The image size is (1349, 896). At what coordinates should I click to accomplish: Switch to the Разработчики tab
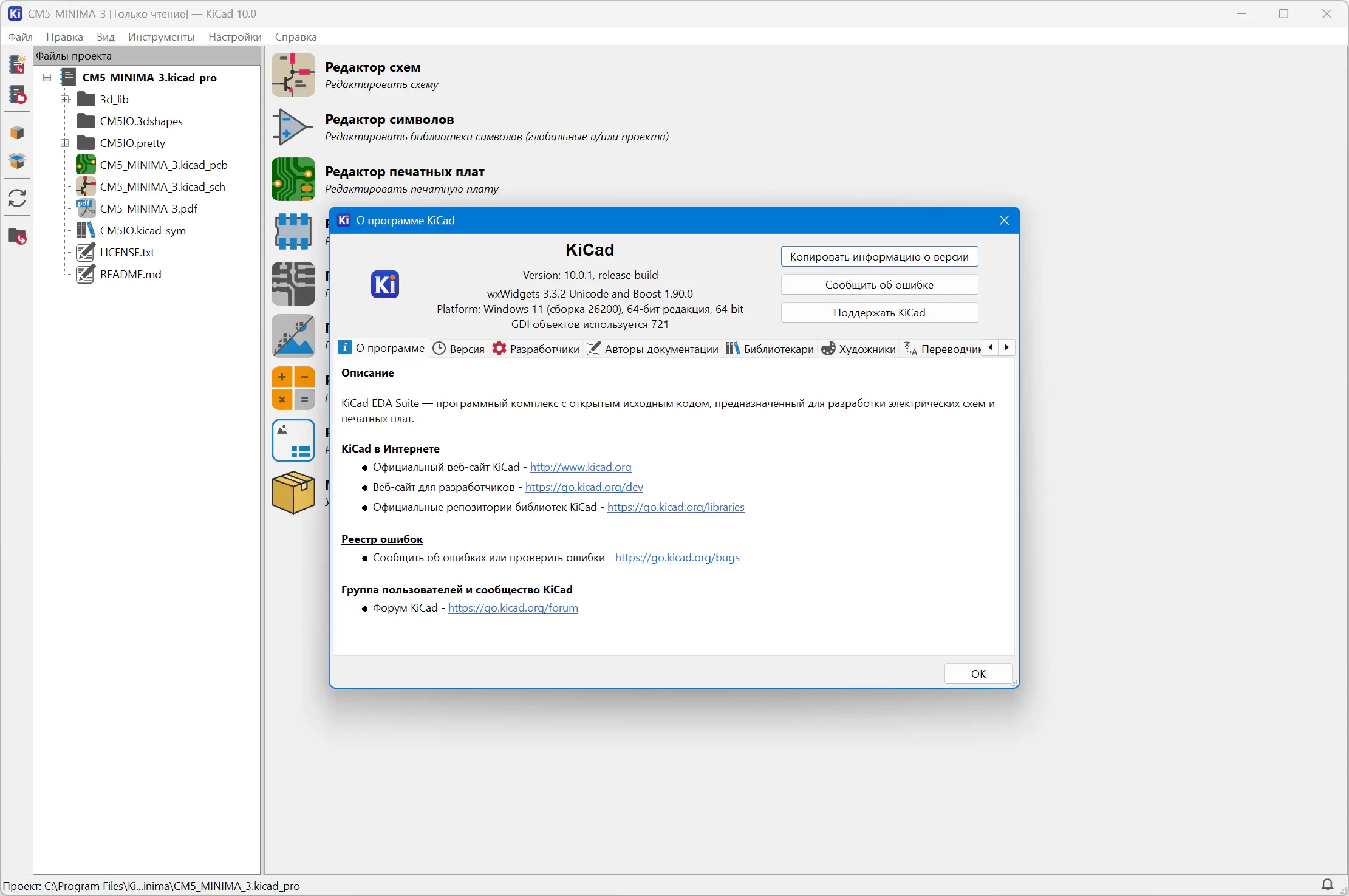click(536, 349)
